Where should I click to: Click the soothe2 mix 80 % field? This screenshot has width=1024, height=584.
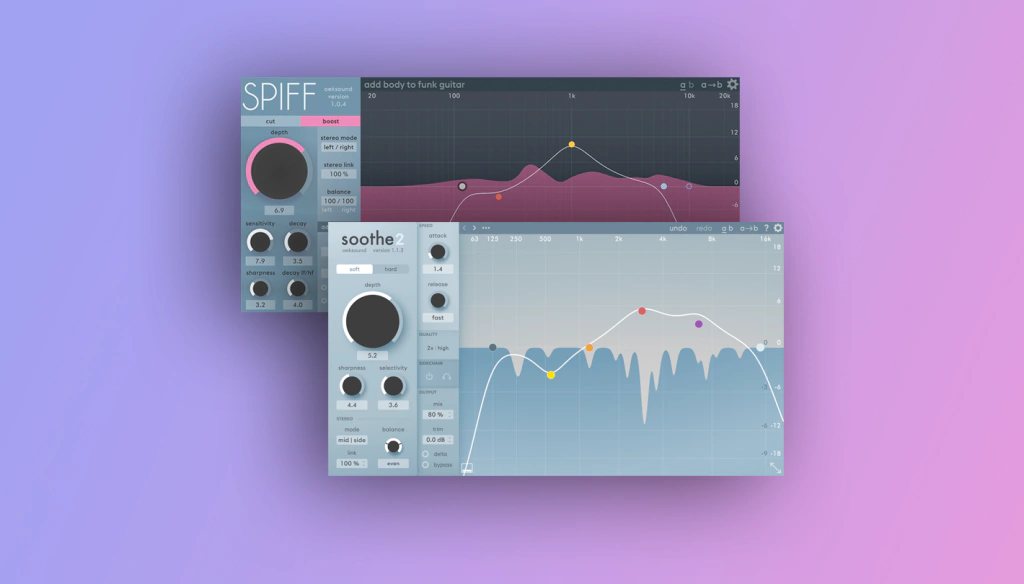click(437, 414)
